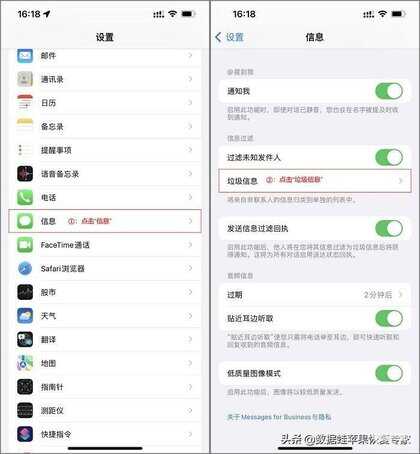The width and height of the screenshot is (420, 454).
Task: Open the 地图 settings row
Action: [105, 363]
